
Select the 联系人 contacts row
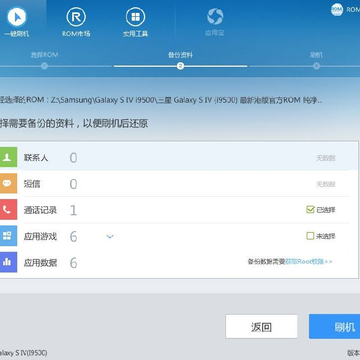tap(174, 157)
